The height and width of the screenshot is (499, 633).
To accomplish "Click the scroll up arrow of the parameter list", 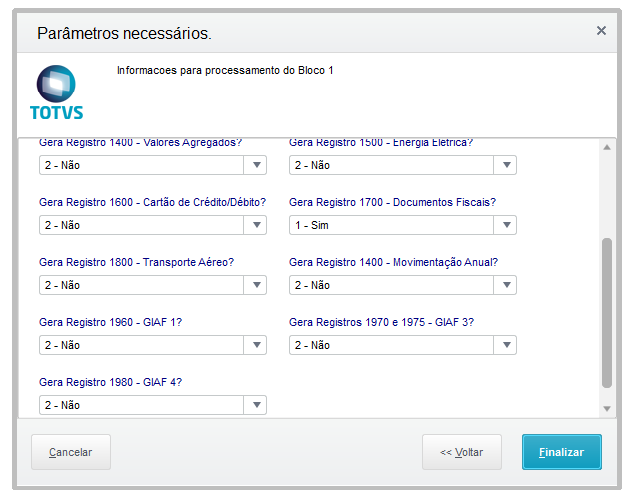I will pyautogui.click(x=606, y=148).
